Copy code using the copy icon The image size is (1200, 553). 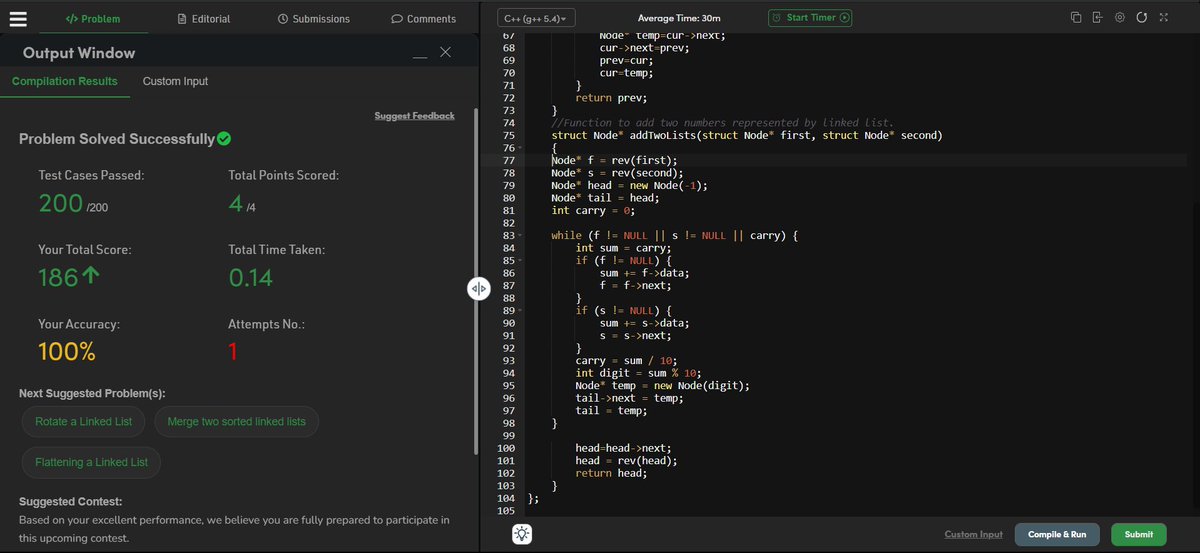click(x=1076, y=17)
